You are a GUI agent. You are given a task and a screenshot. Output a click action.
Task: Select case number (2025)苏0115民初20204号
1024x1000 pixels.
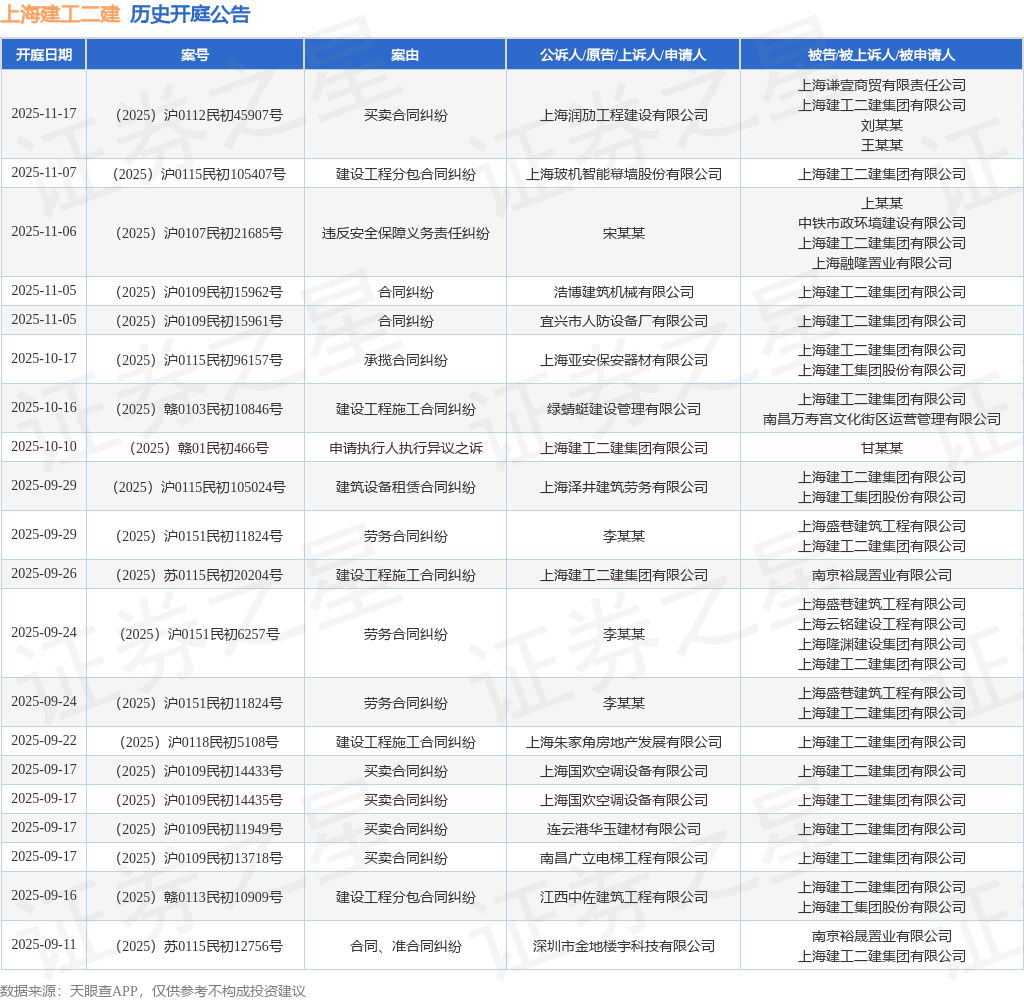point(199,575)
